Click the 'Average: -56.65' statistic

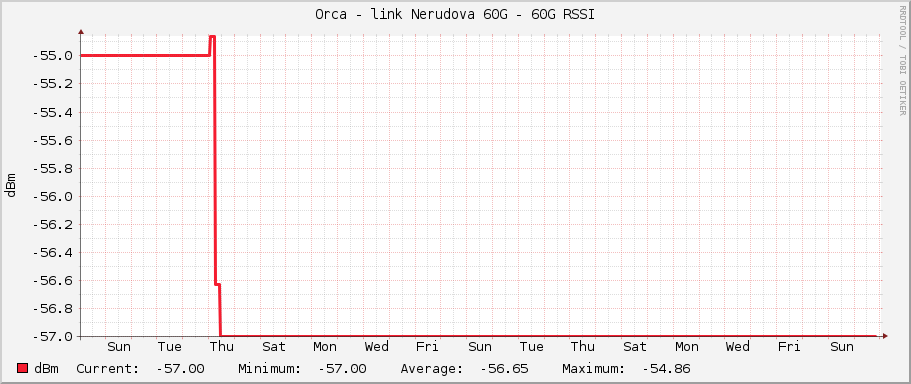pyautogui.click(x=464, y=368)
